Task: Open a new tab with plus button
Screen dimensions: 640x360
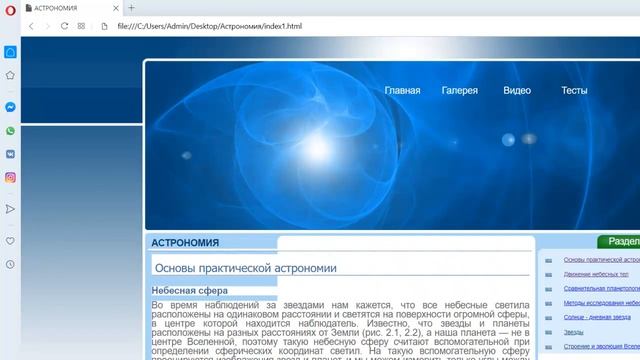Action: click(x=131, y=8)
